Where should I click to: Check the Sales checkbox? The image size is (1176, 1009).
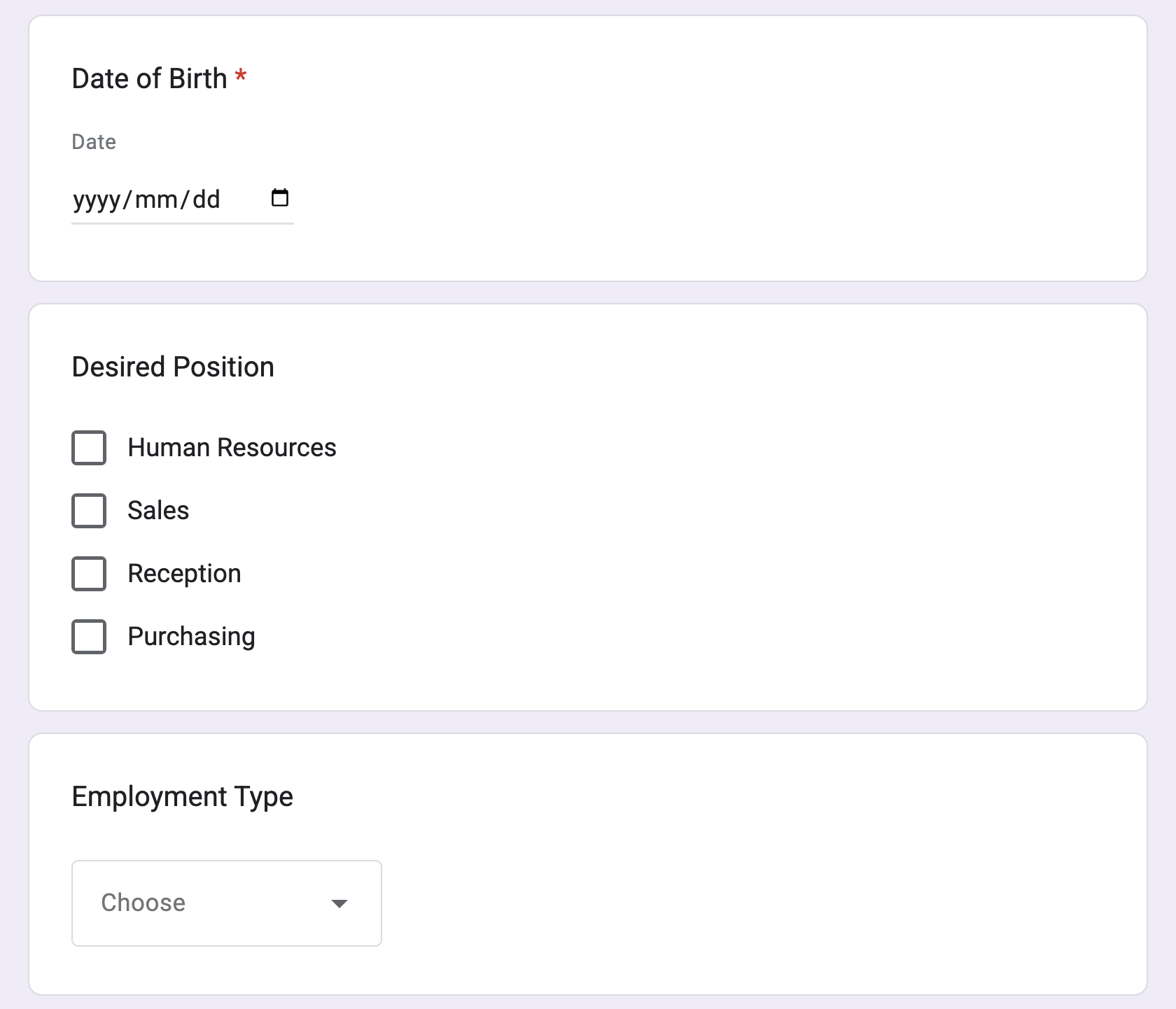pyautogui.click(x=89, y=511)
